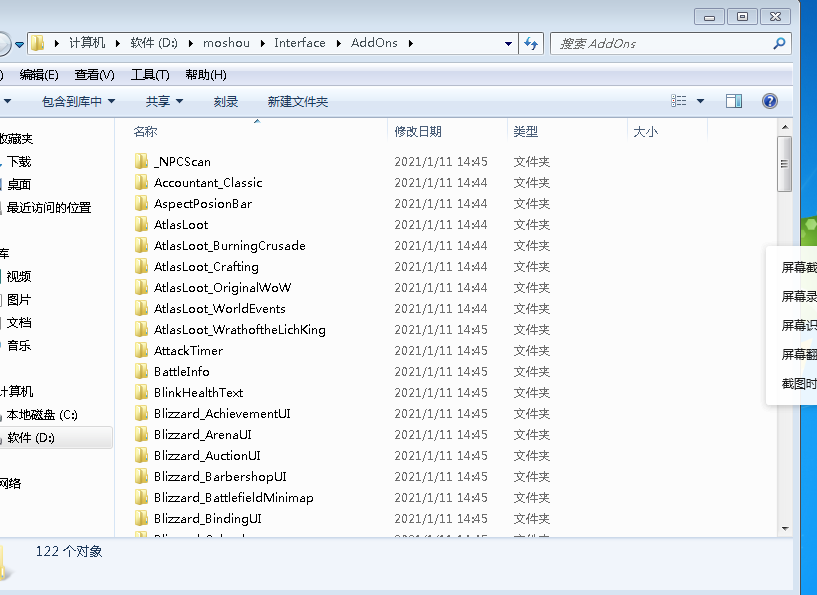Click the 新建文件夹 button
This screenshot has width=817, height=595.
[297, 101]
